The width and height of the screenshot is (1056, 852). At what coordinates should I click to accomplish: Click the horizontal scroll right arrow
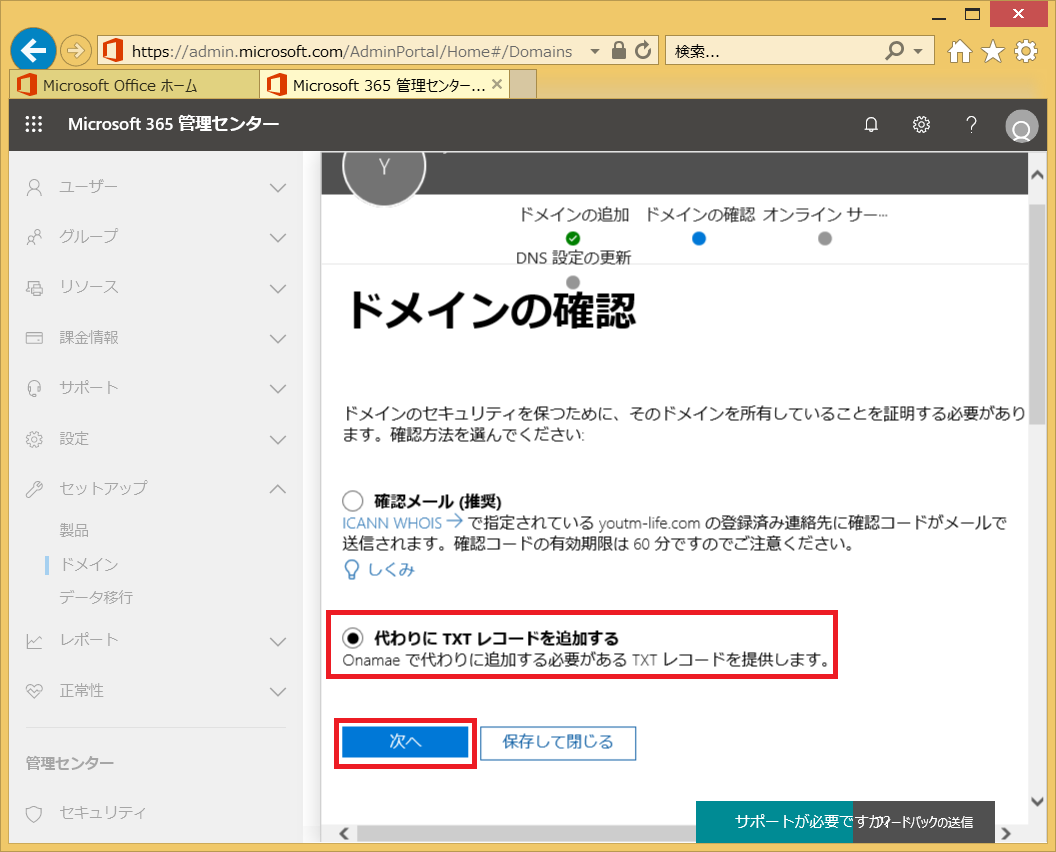(1006, 834)
